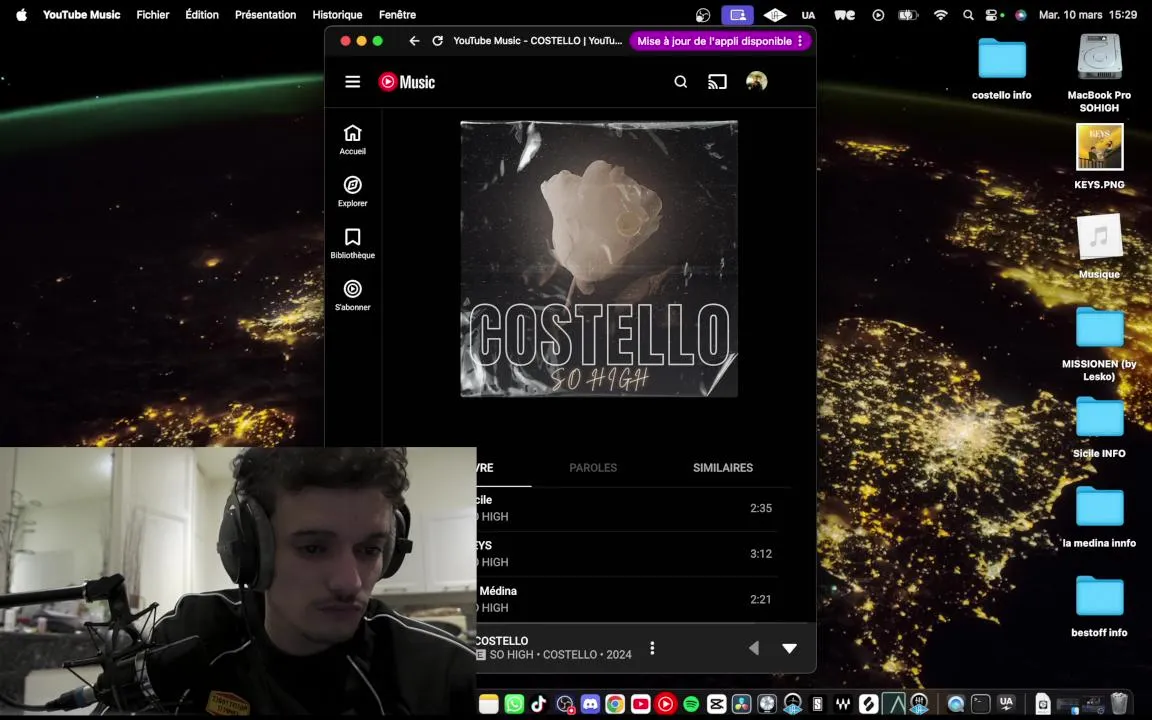This screenshot has width=1152, height=720.
Task: Play the queue track lasting 2:35
Action: [627, 508]
